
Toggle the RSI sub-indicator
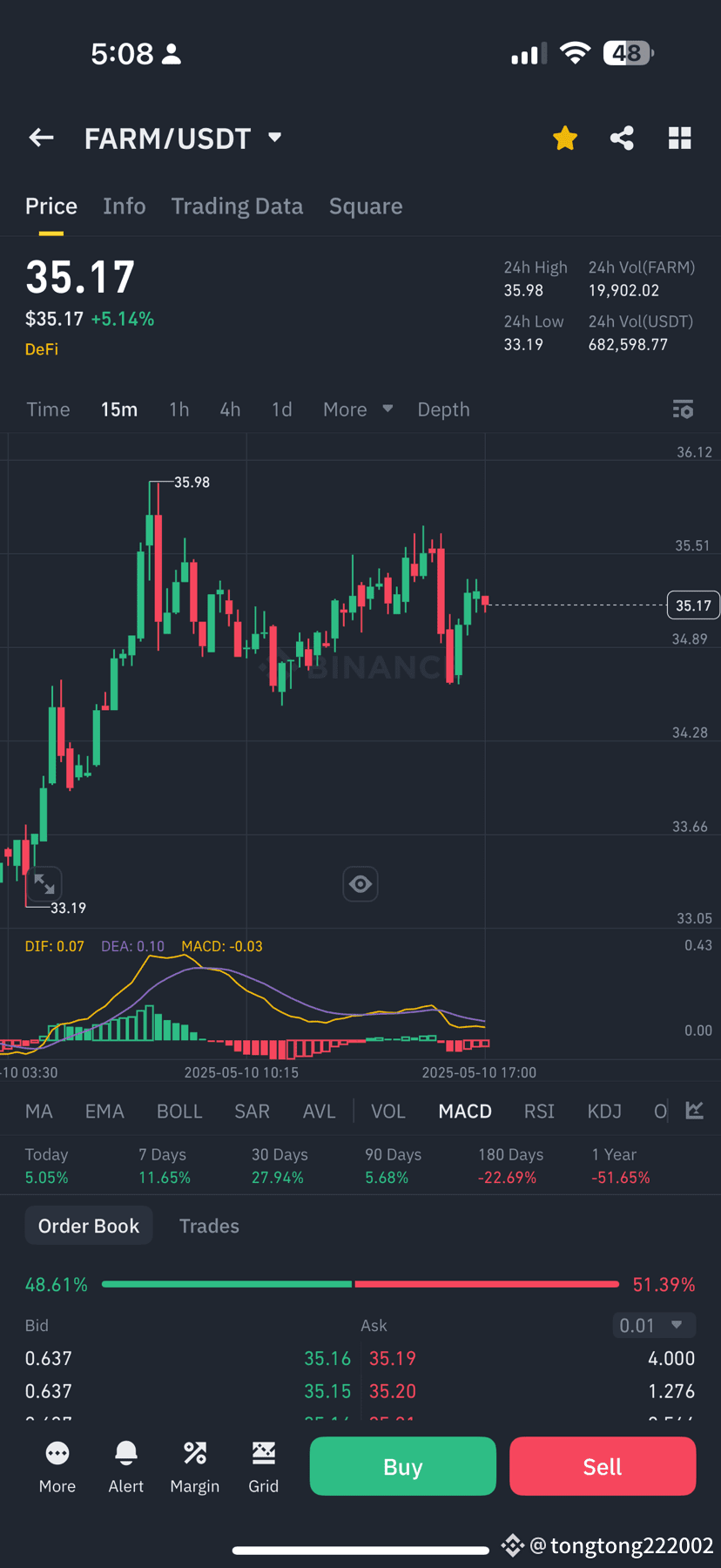point(539,1112)
